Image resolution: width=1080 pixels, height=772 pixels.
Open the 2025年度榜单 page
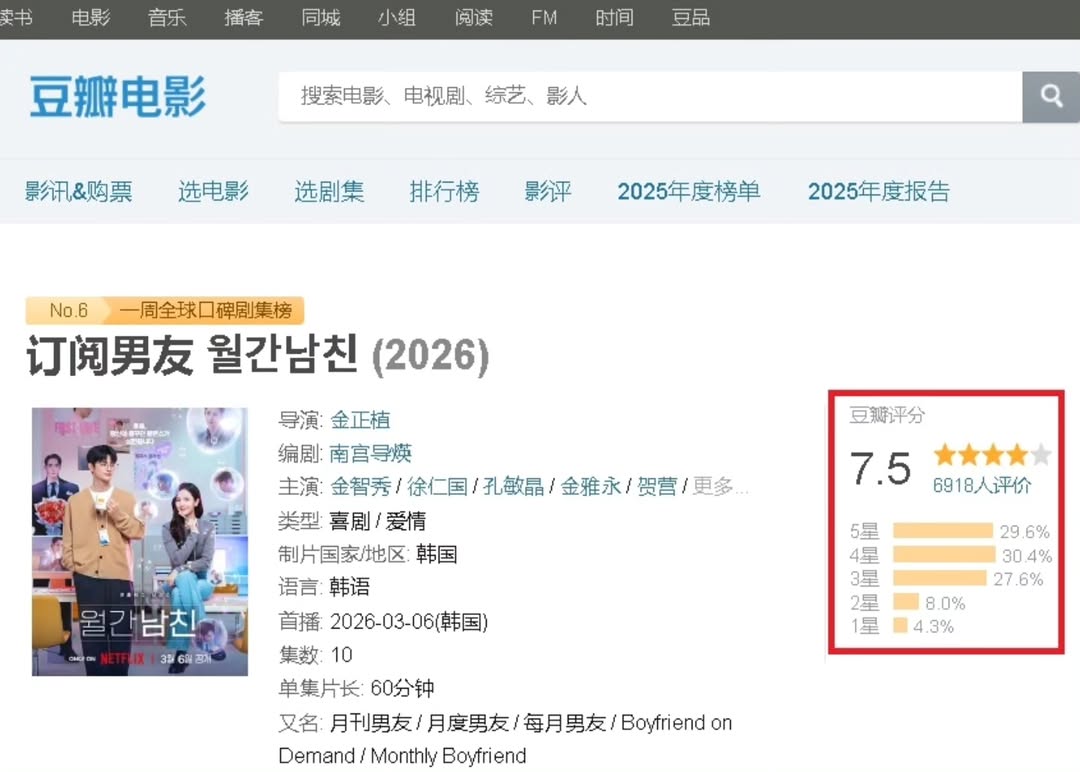[x=688, y=191]
